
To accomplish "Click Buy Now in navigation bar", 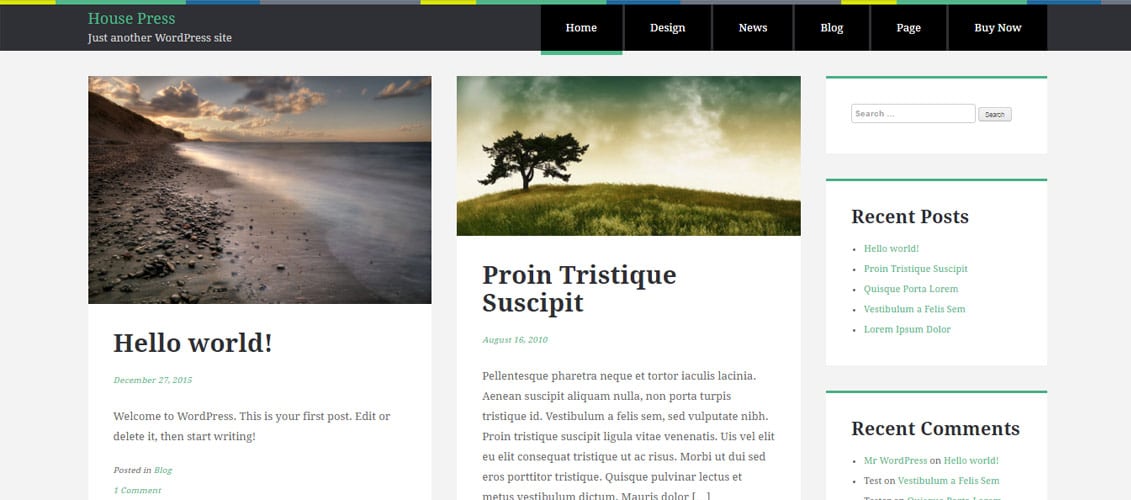I will tap(998, 28).
